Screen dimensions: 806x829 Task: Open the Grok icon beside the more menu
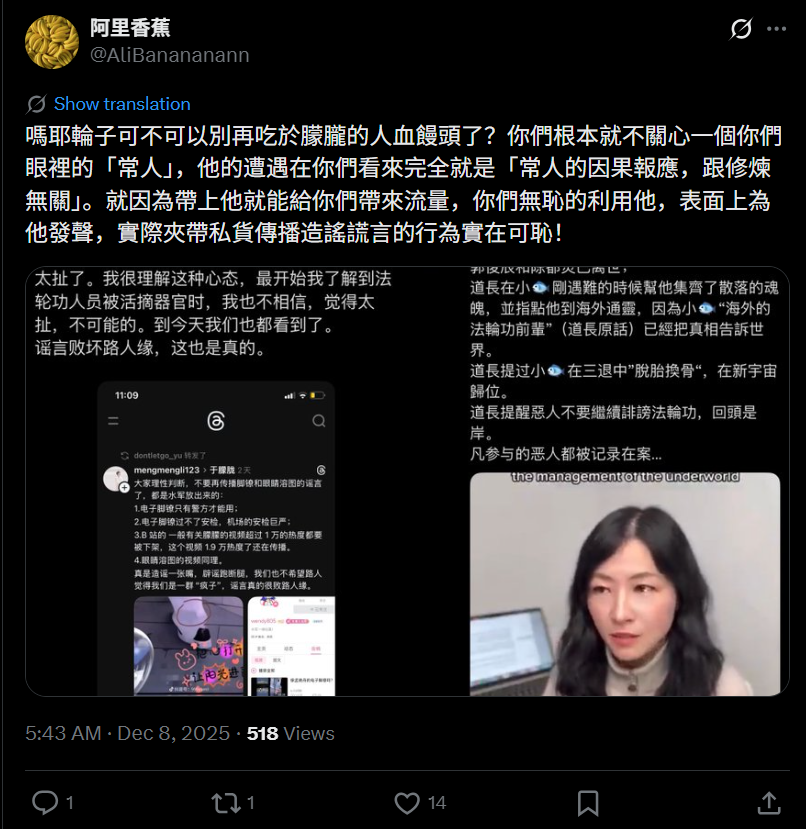[741, 29]
